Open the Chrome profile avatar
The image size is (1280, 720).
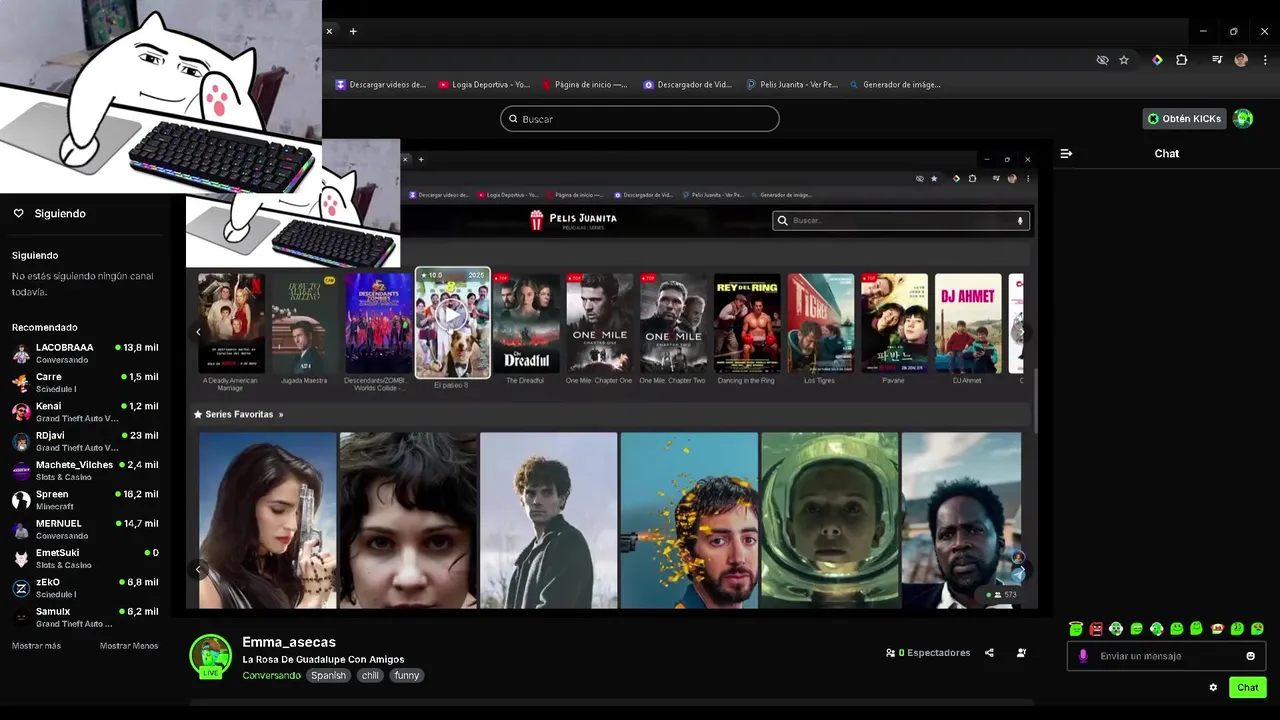pos(1241,60)
